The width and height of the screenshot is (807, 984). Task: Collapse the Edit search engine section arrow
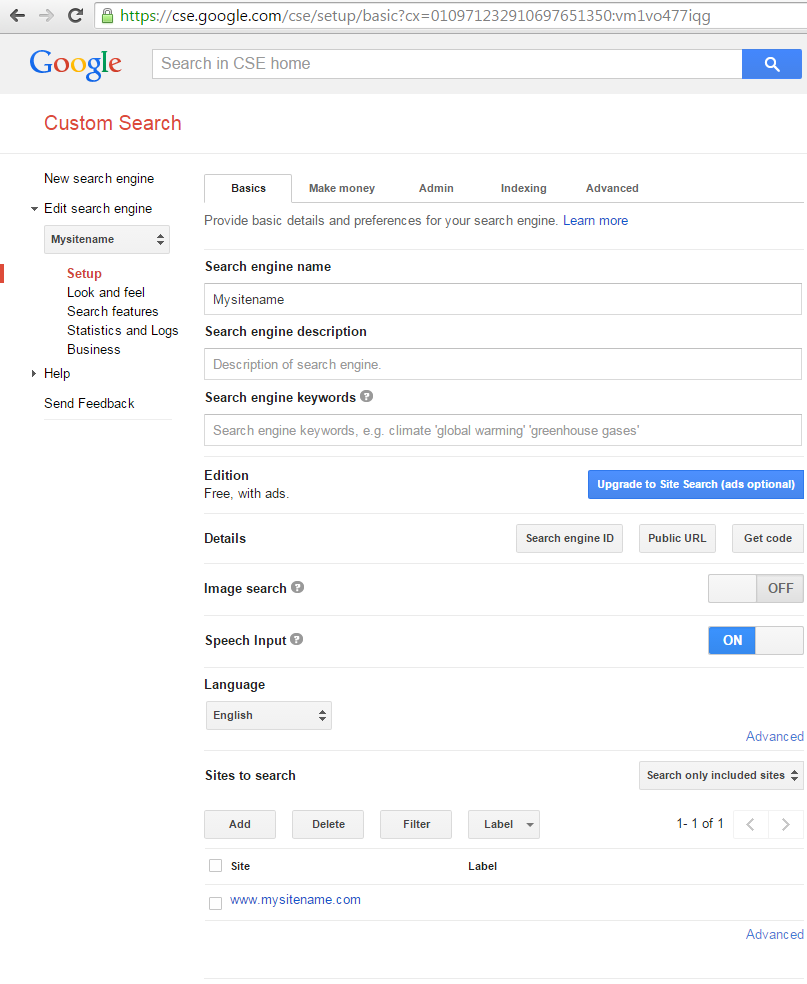[x=35, y=209]
